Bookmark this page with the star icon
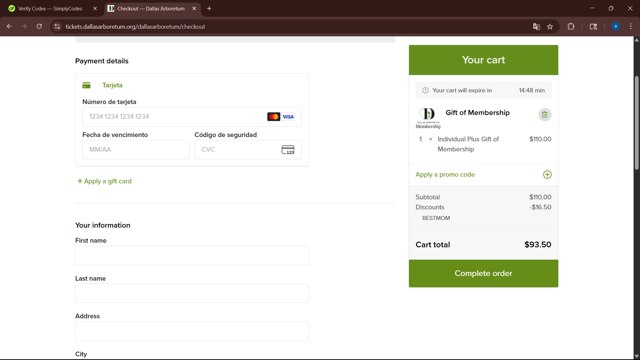The width and height of the screenshot is (640, 360). coord(550,27)
